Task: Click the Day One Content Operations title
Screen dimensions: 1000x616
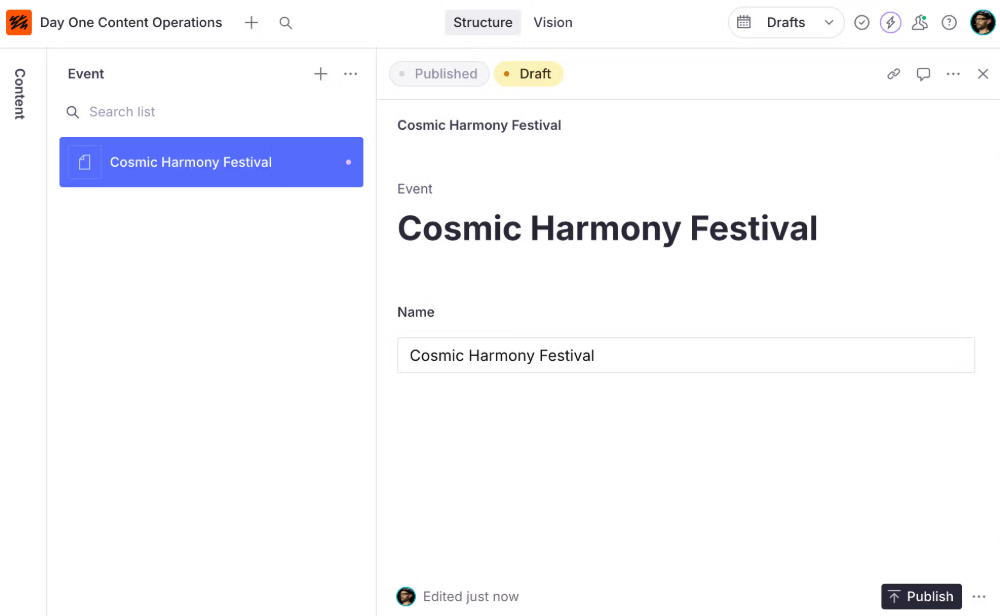Action: click(x=131, y=22)
